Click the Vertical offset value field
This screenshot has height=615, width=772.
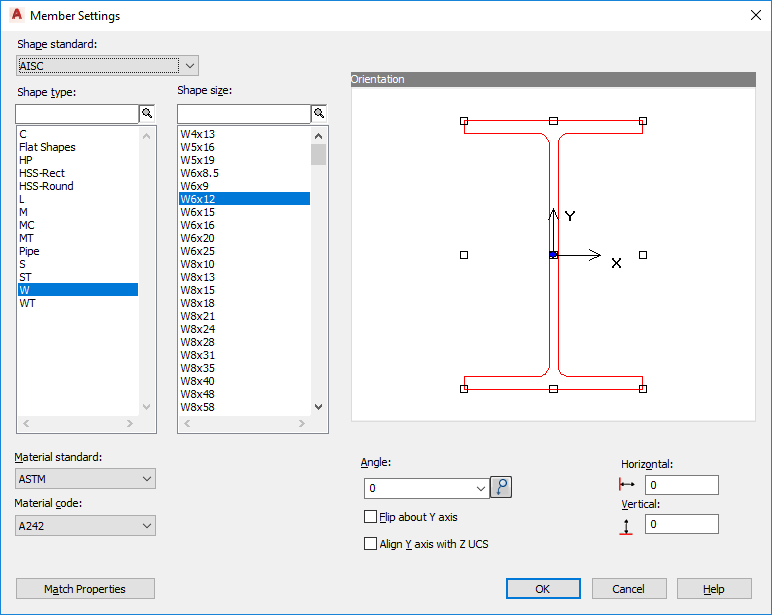[681, 524]
